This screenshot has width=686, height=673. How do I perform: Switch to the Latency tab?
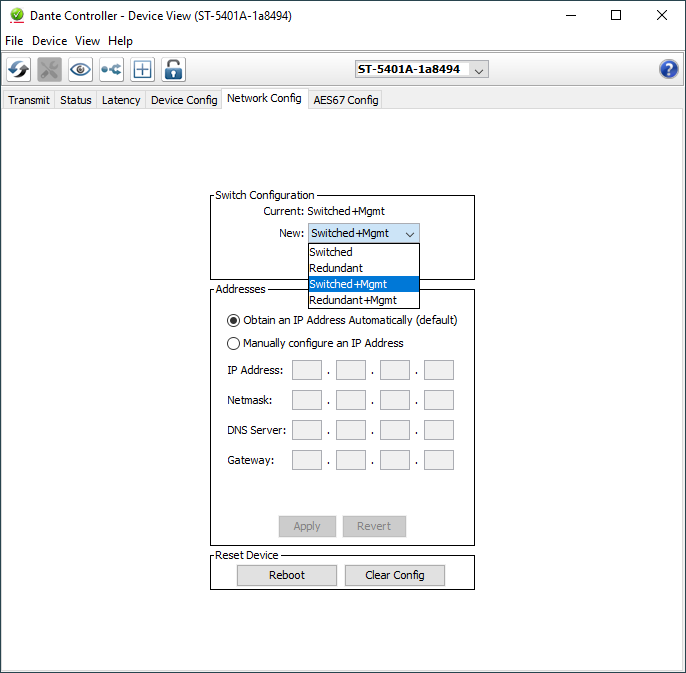(x=121, y=100)
